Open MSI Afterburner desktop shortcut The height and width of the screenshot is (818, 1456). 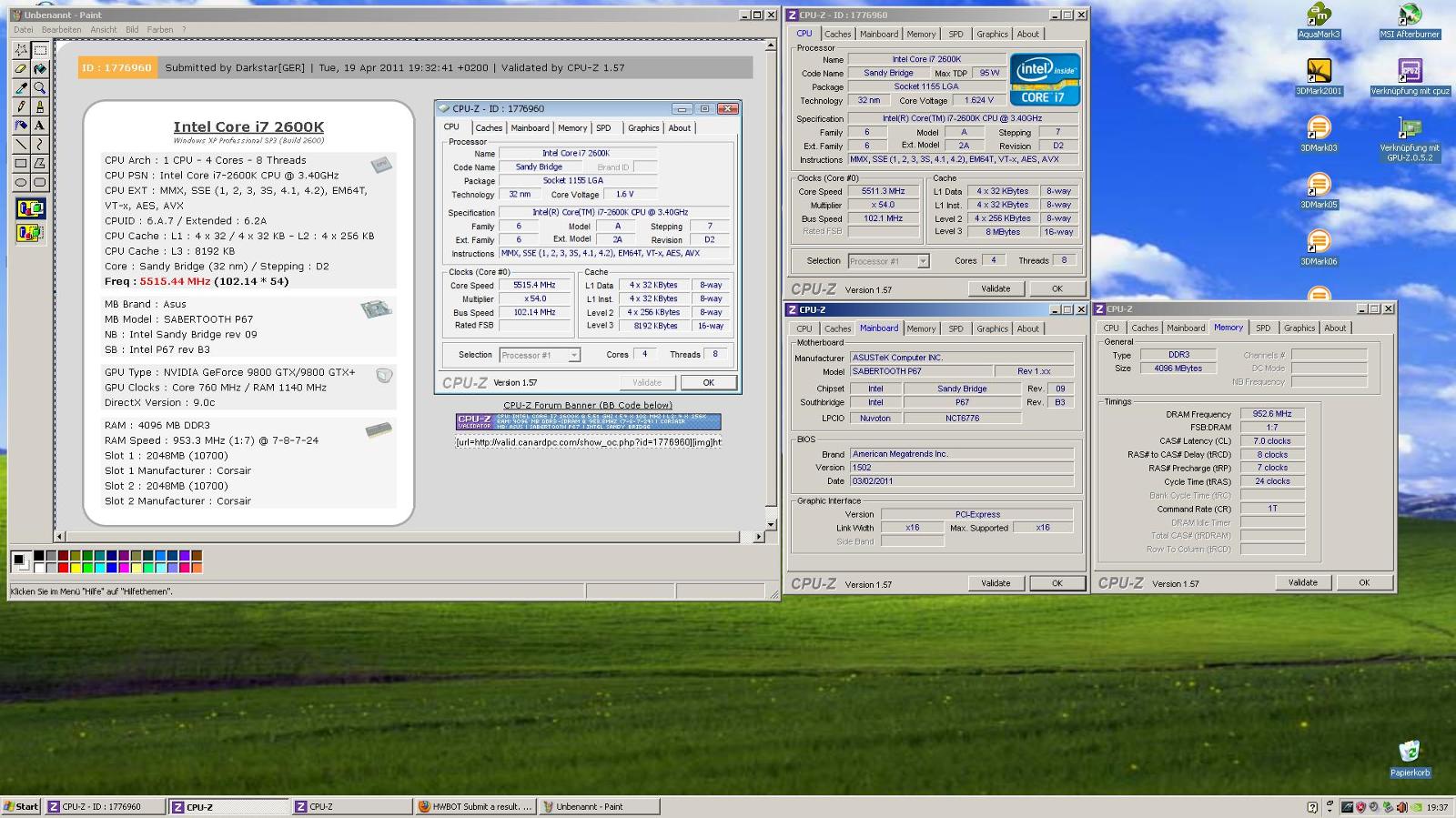1409,22
